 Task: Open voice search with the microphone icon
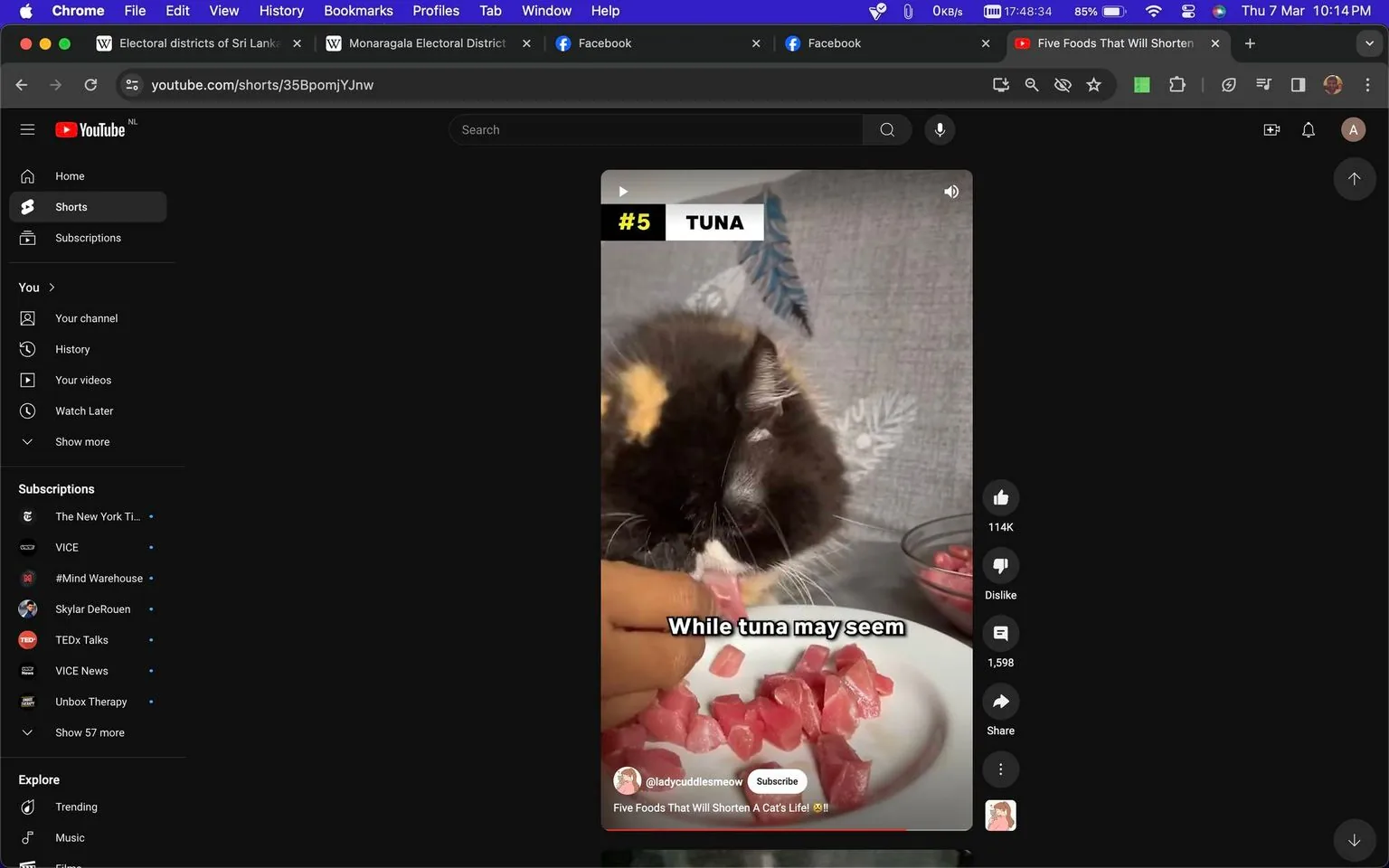pyautogui.click(x=940, y=129)
